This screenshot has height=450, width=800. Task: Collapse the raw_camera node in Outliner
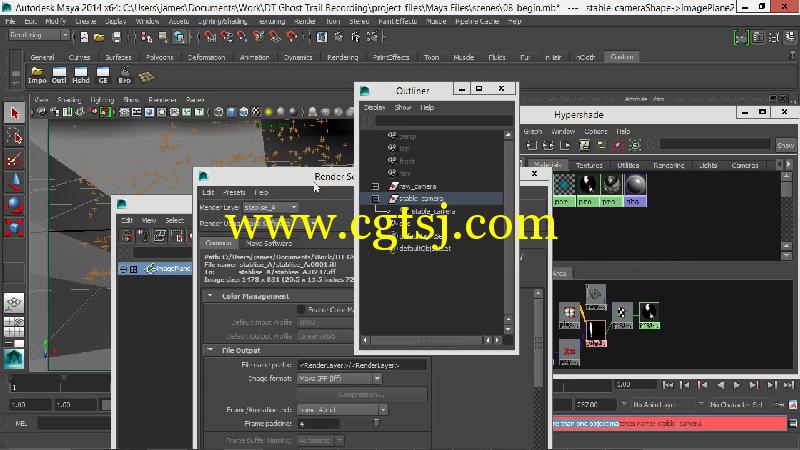tap(376, 186)
